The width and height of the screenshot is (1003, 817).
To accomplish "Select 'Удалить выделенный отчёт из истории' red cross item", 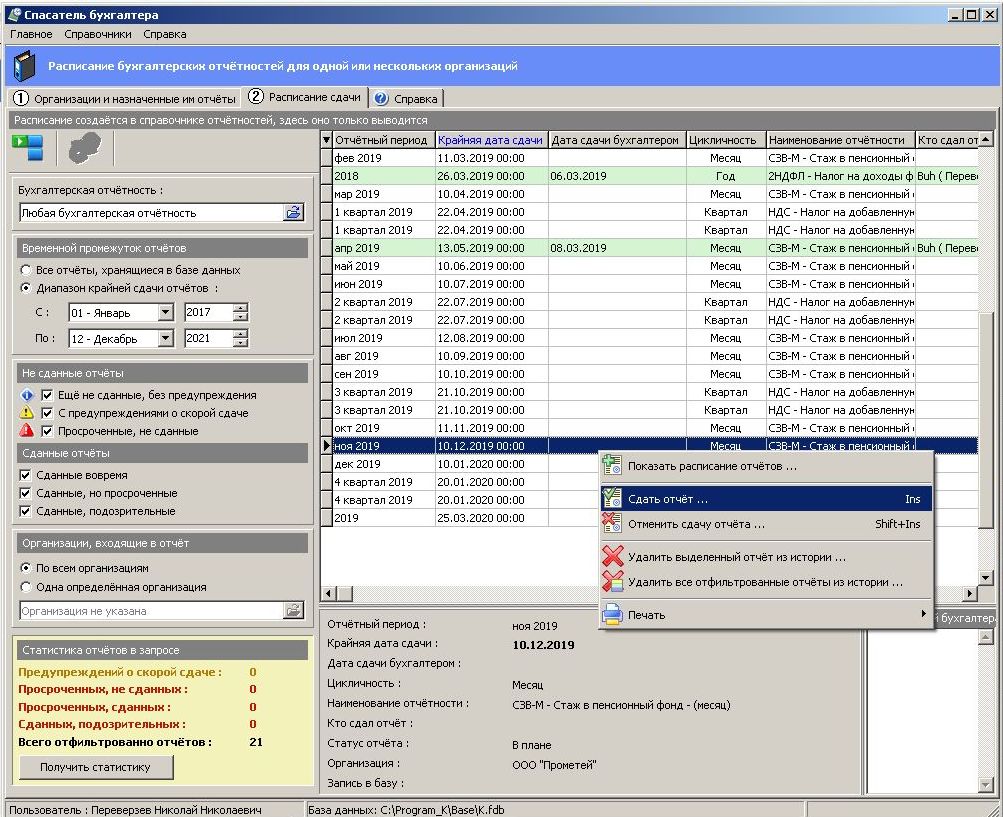I will pyautogui.click(x=736, y=557).
